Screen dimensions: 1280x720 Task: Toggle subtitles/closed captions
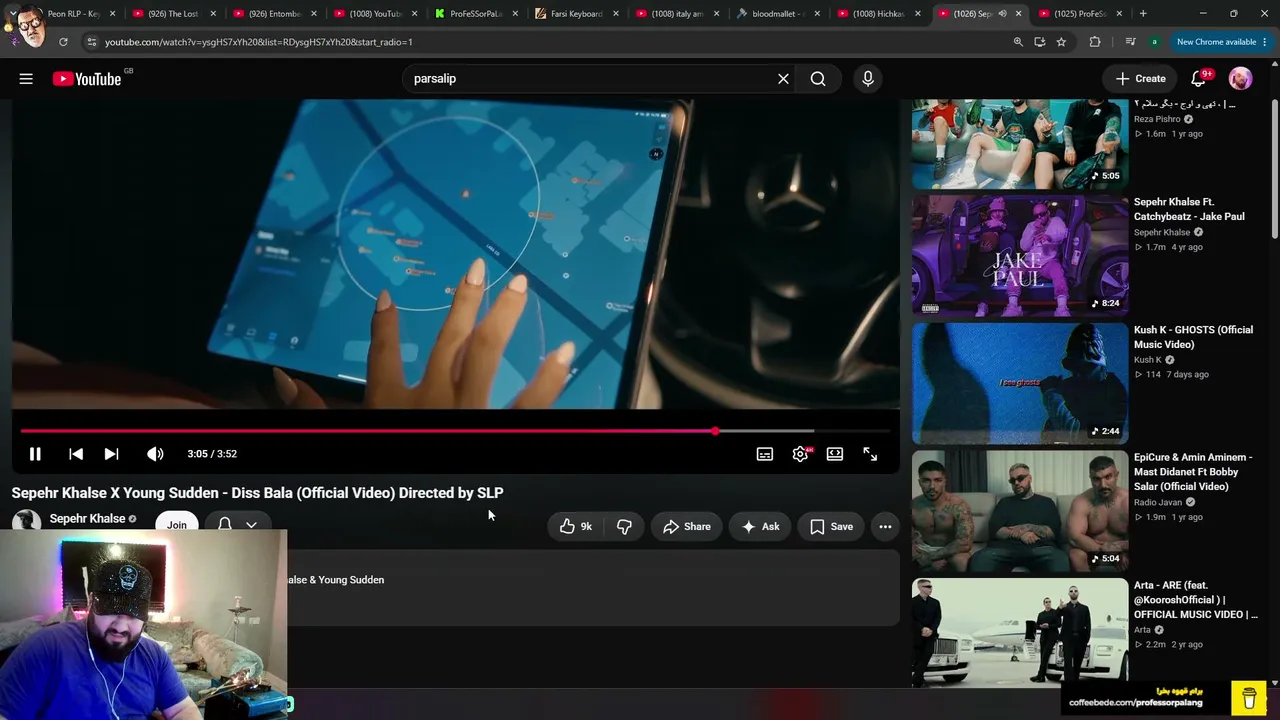pyautogui.click(x=765, y=454)
